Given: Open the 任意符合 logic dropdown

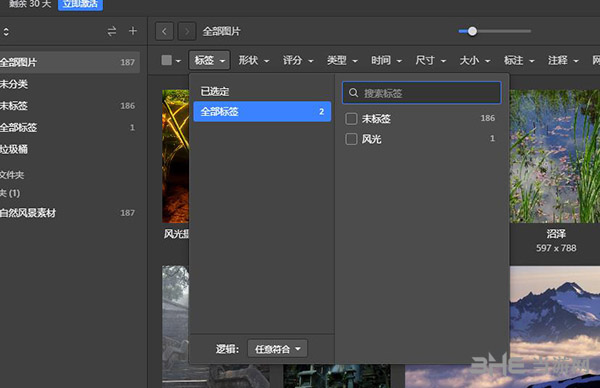Looking at the screenshot, I should click(x=277, y=349).
